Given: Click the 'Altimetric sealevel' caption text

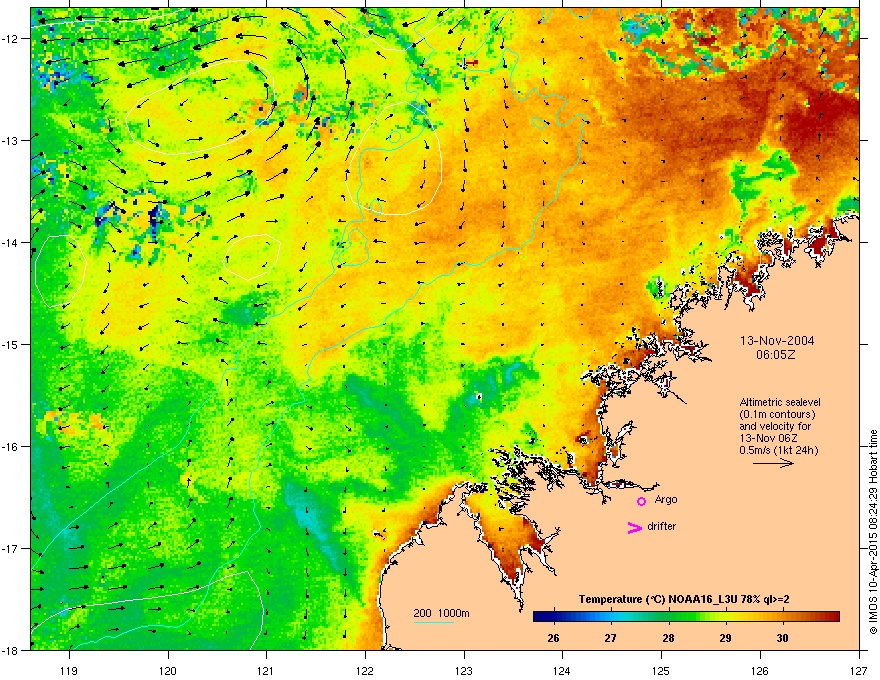Looking at the screenshot, I should click(x=780, y=402).
